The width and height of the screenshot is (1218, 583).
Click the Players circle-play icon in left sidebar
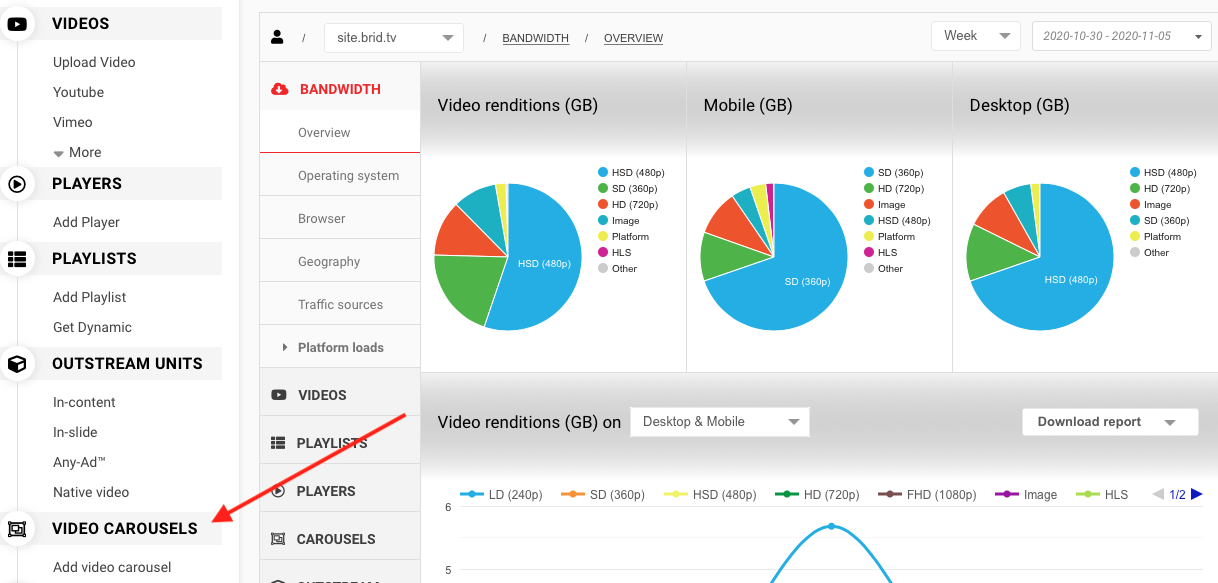tap(17, 184)
